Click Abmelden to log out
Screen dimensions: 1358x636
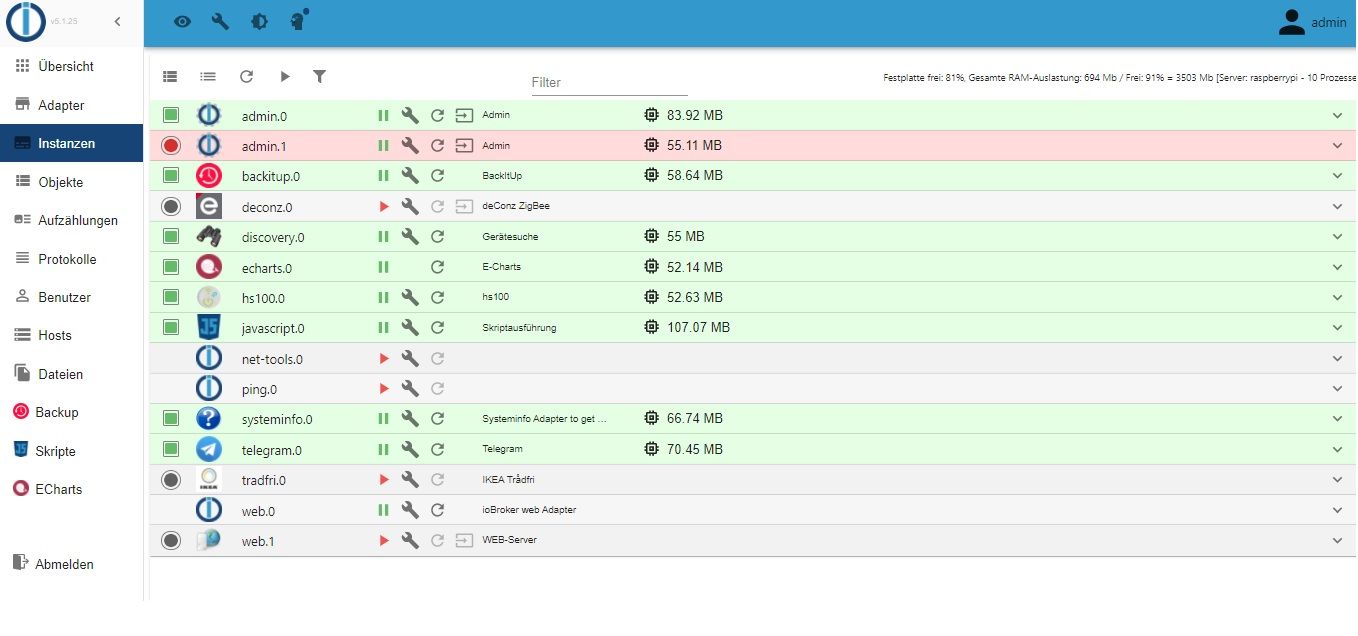(x=64, y=564)
